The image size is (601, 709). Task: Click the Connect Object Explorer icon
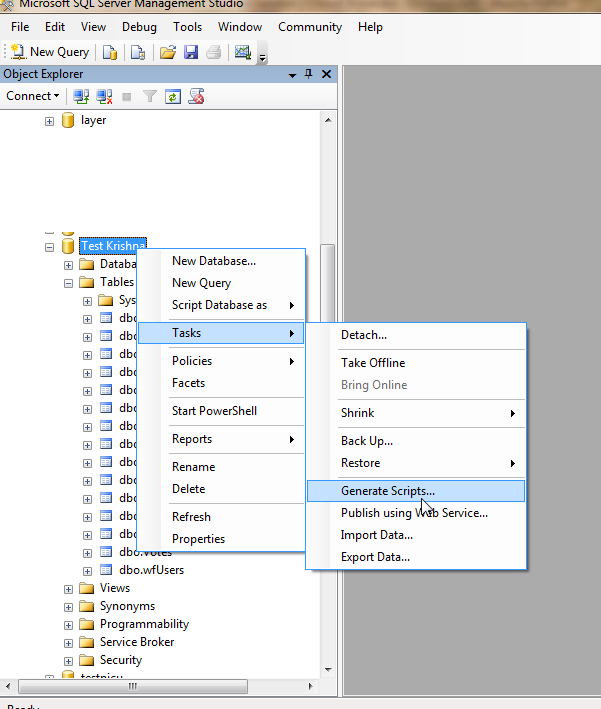click(x=81, y=96)
